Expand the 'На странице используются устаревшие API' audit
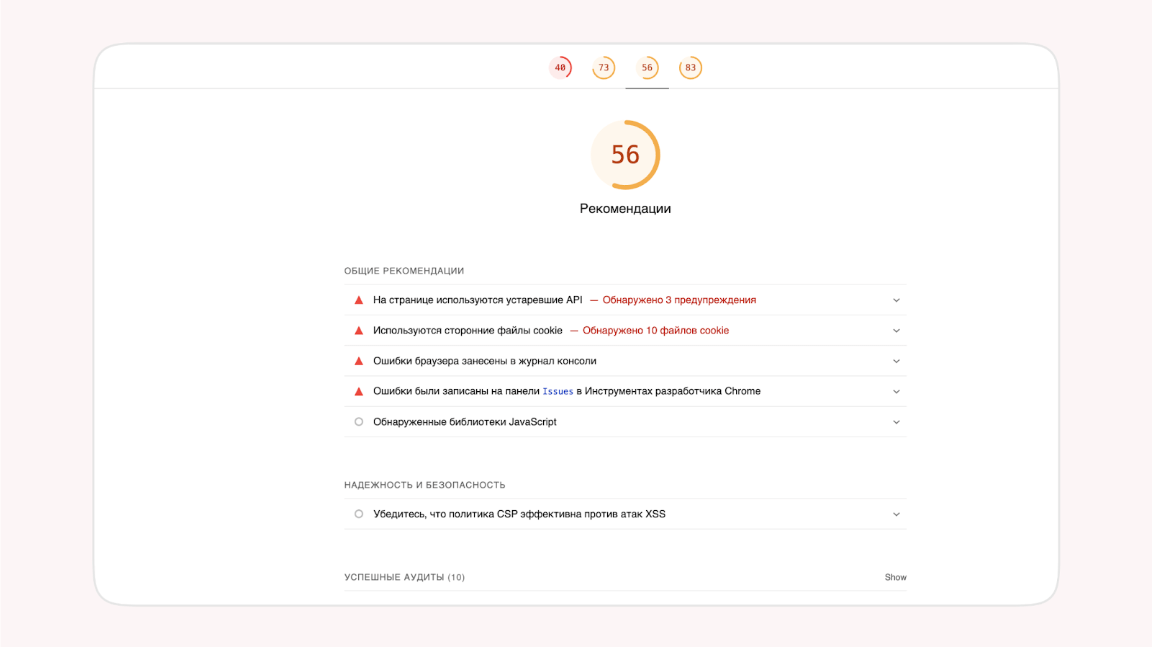This screenshot has width=1152, height=647. point(897,300)
